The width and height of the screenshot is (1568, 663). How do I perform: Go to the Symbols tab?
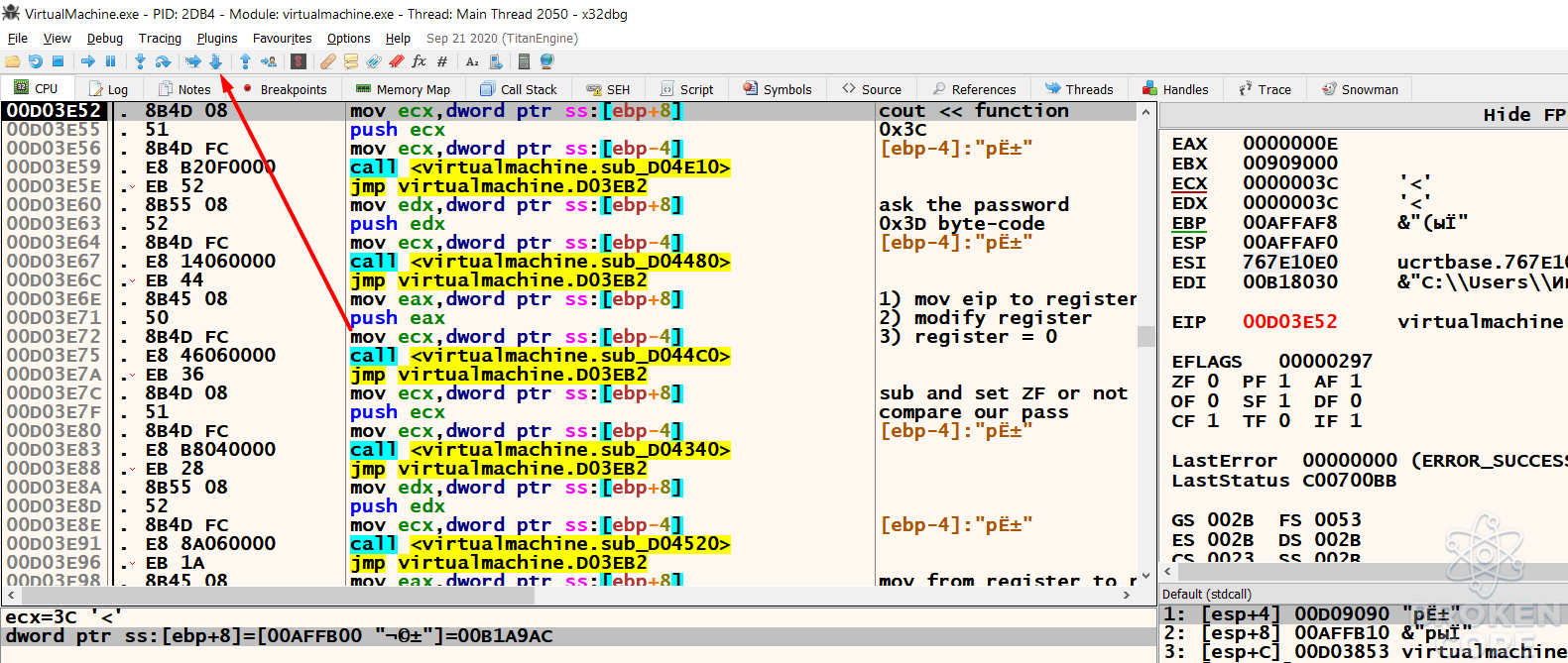778,89
